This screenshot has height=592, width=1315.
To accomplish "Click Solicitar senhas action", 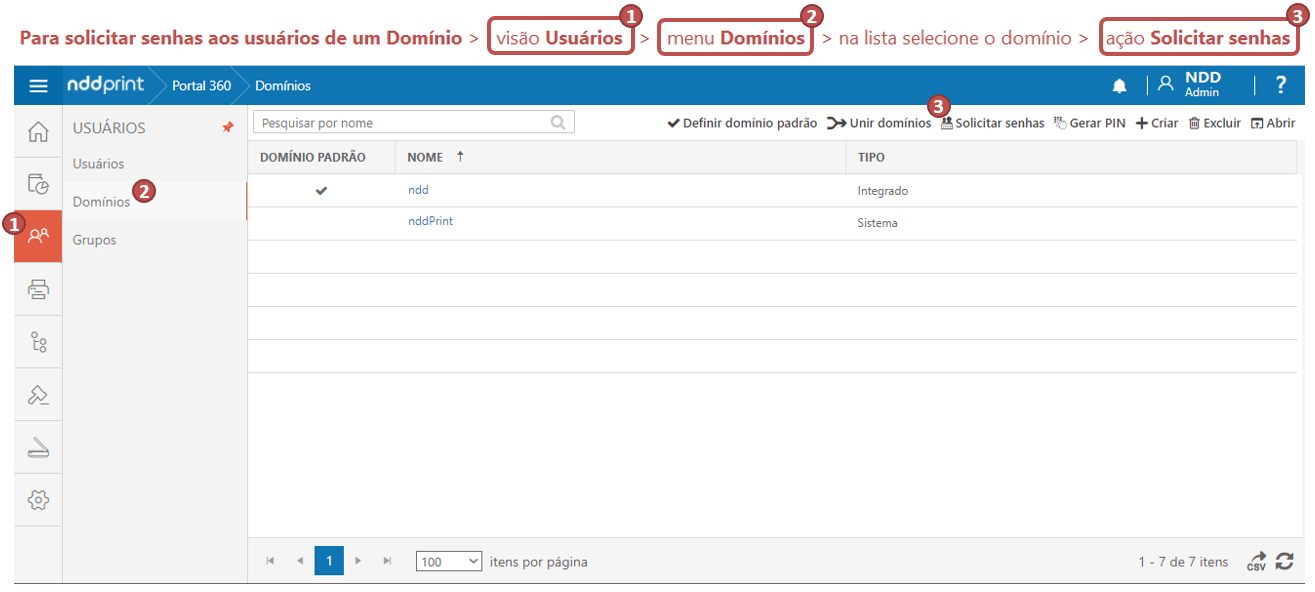I will 992,123.
